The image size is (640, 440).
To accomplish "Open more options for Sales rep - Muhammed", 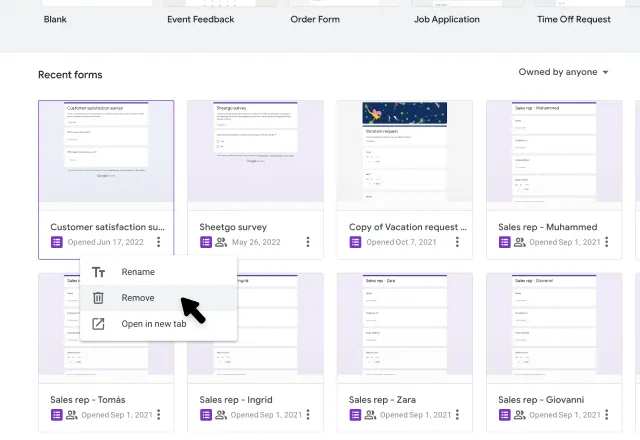I will click(607, 242).
